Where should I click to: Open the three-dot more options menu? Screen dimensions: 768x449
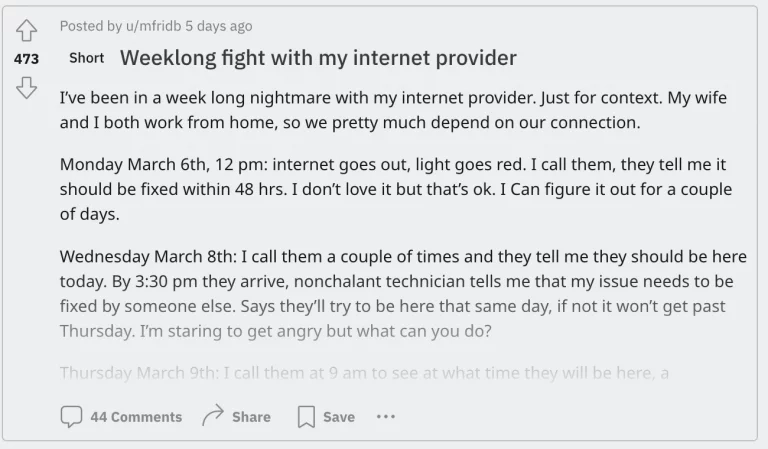pos(386,417)
